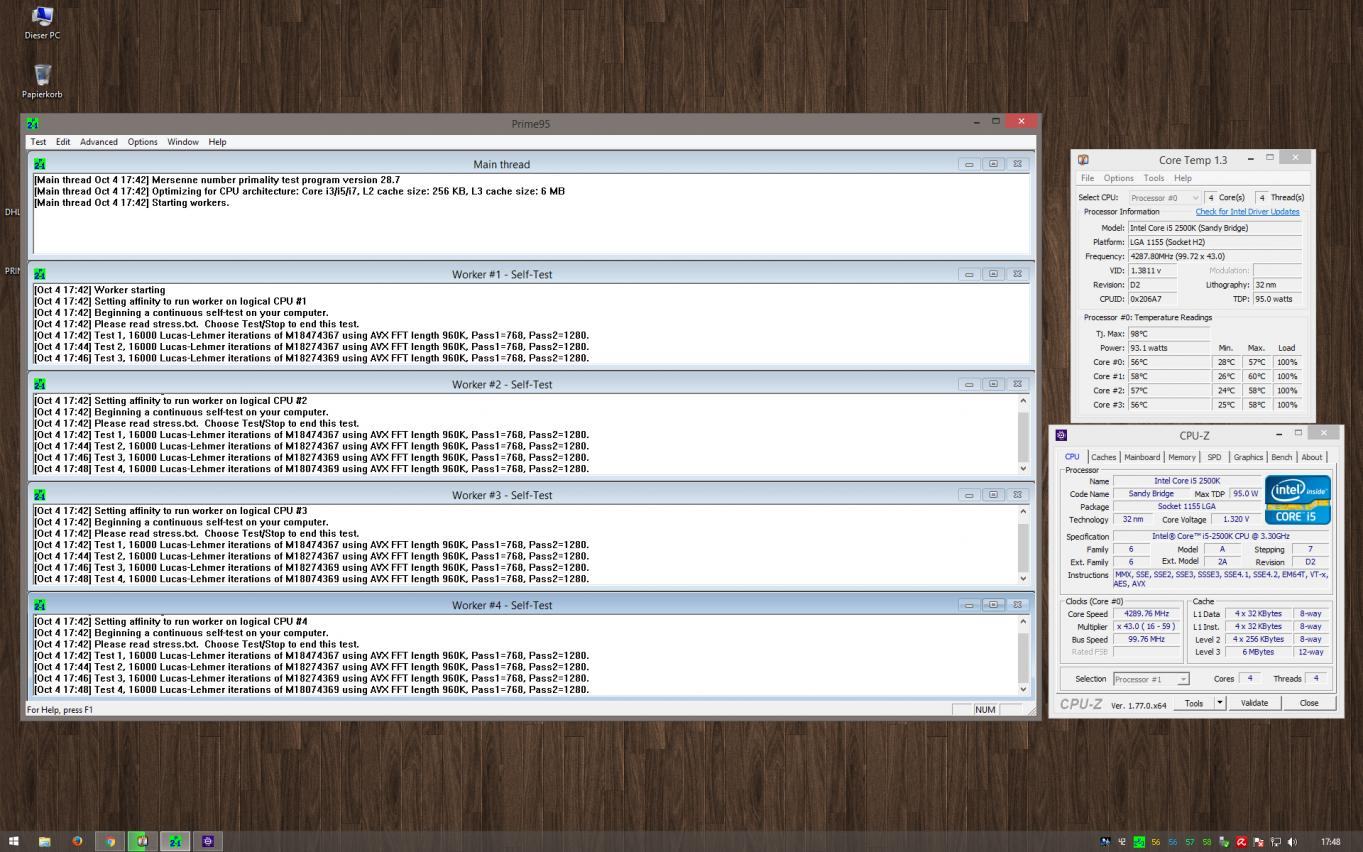Screen dimensions: 1363x852
Task: Click the Worker #4 window icon
Action: (x=40, y=604)
